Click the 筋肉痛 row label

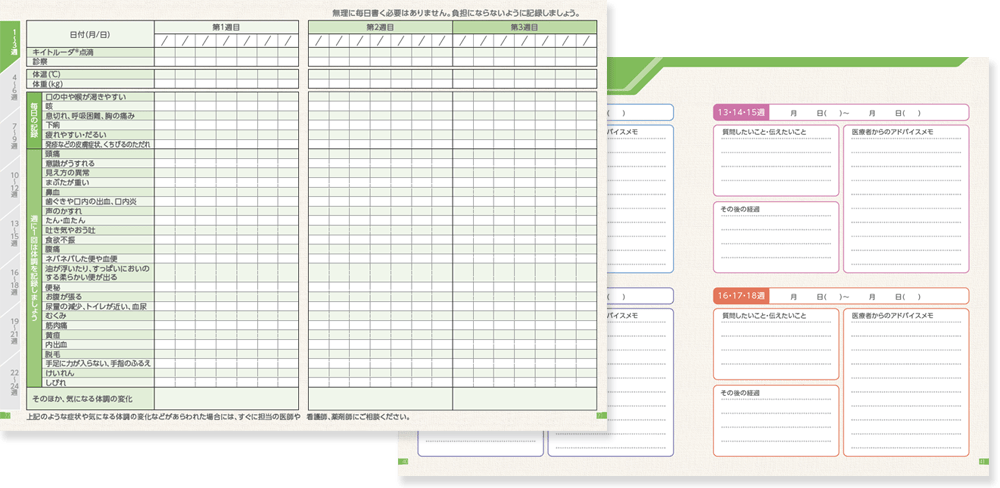(98, 325)
